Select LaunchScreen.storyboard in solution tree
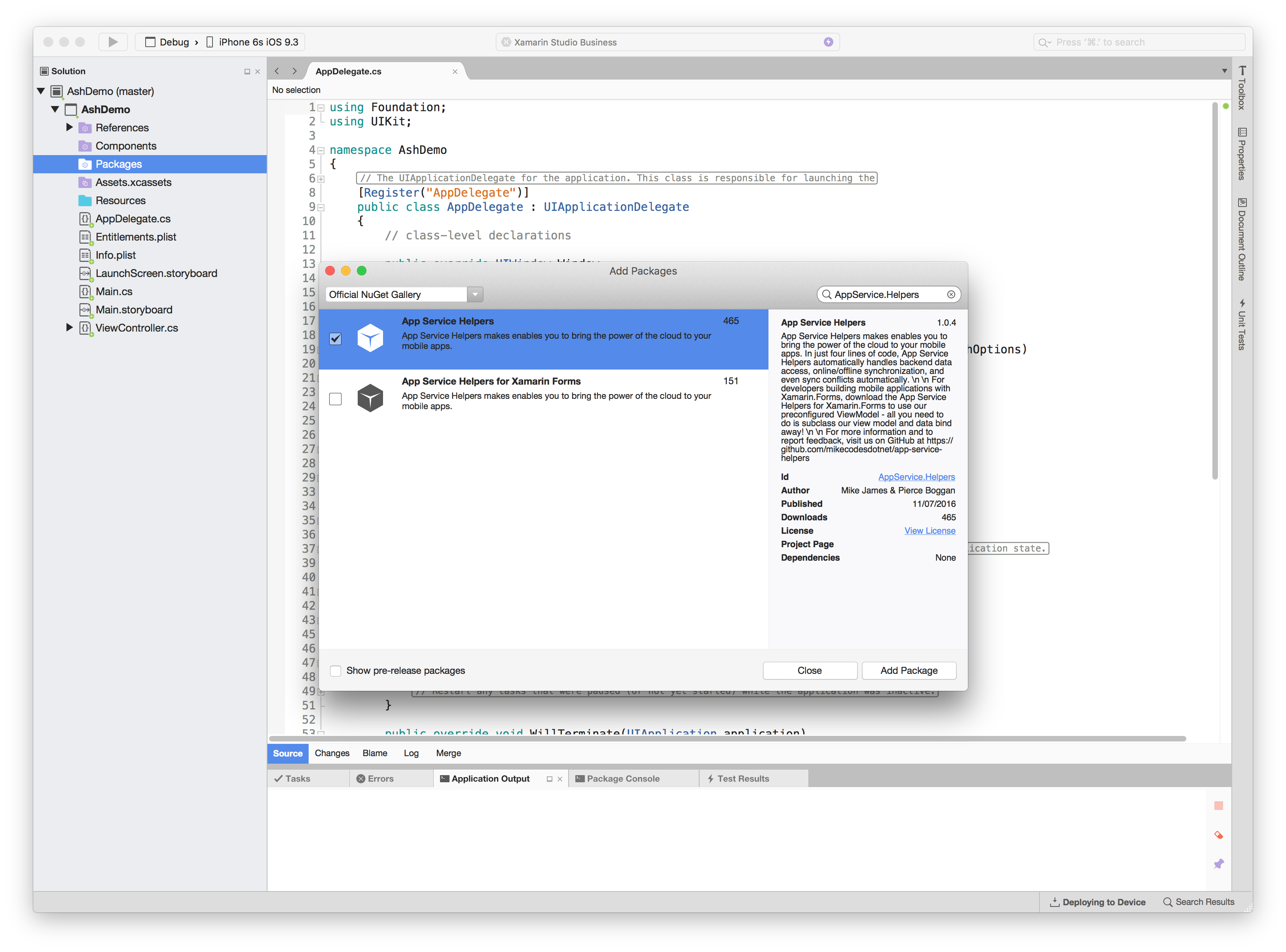 [x=156, y=273]
